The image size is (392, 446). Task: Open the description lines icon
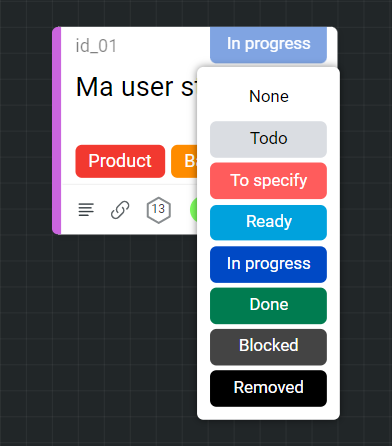point(86,210)
